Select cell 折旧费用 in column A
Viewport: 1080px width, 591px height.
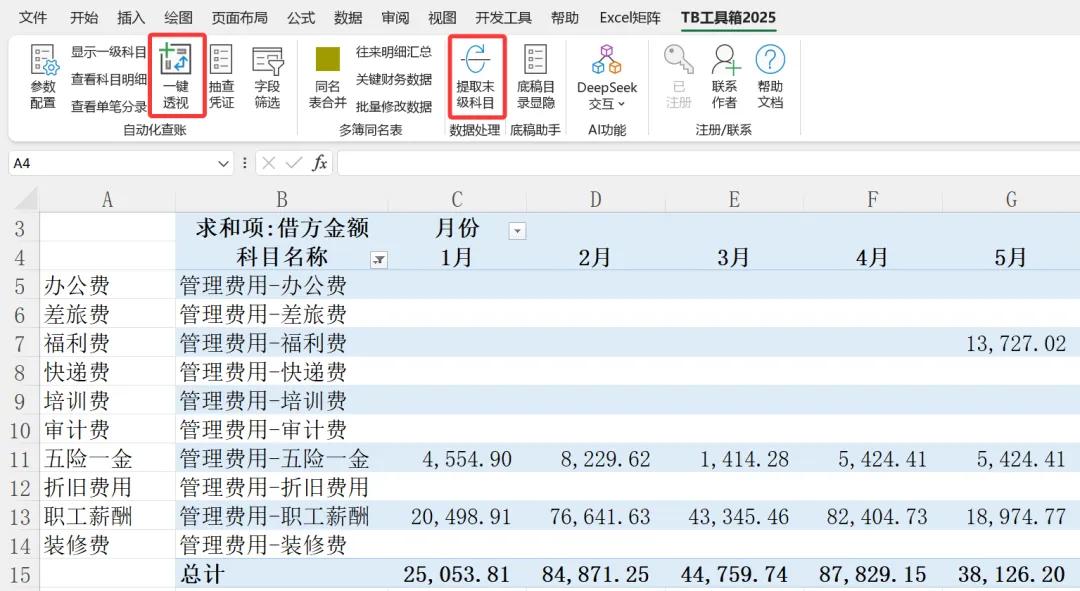107,488
